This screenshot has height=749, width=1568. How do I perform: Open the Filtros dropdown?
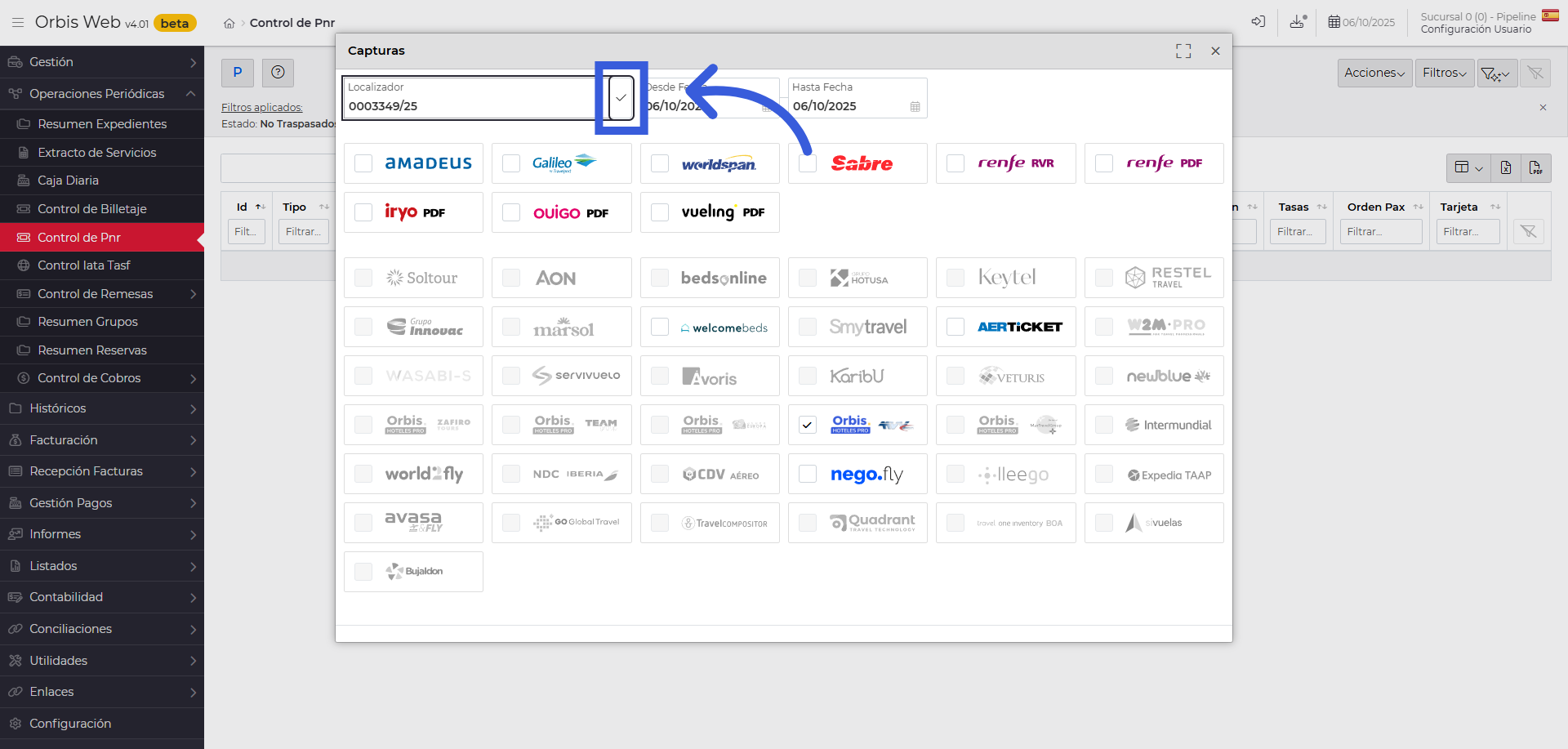(x=1445, y=74)
